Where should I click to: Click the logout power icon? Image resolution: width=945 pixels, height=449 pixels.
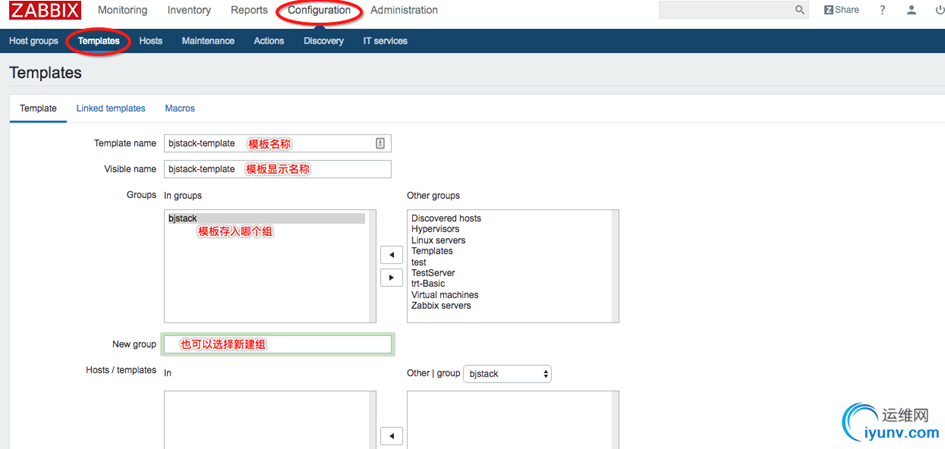[x=940, y=10]
